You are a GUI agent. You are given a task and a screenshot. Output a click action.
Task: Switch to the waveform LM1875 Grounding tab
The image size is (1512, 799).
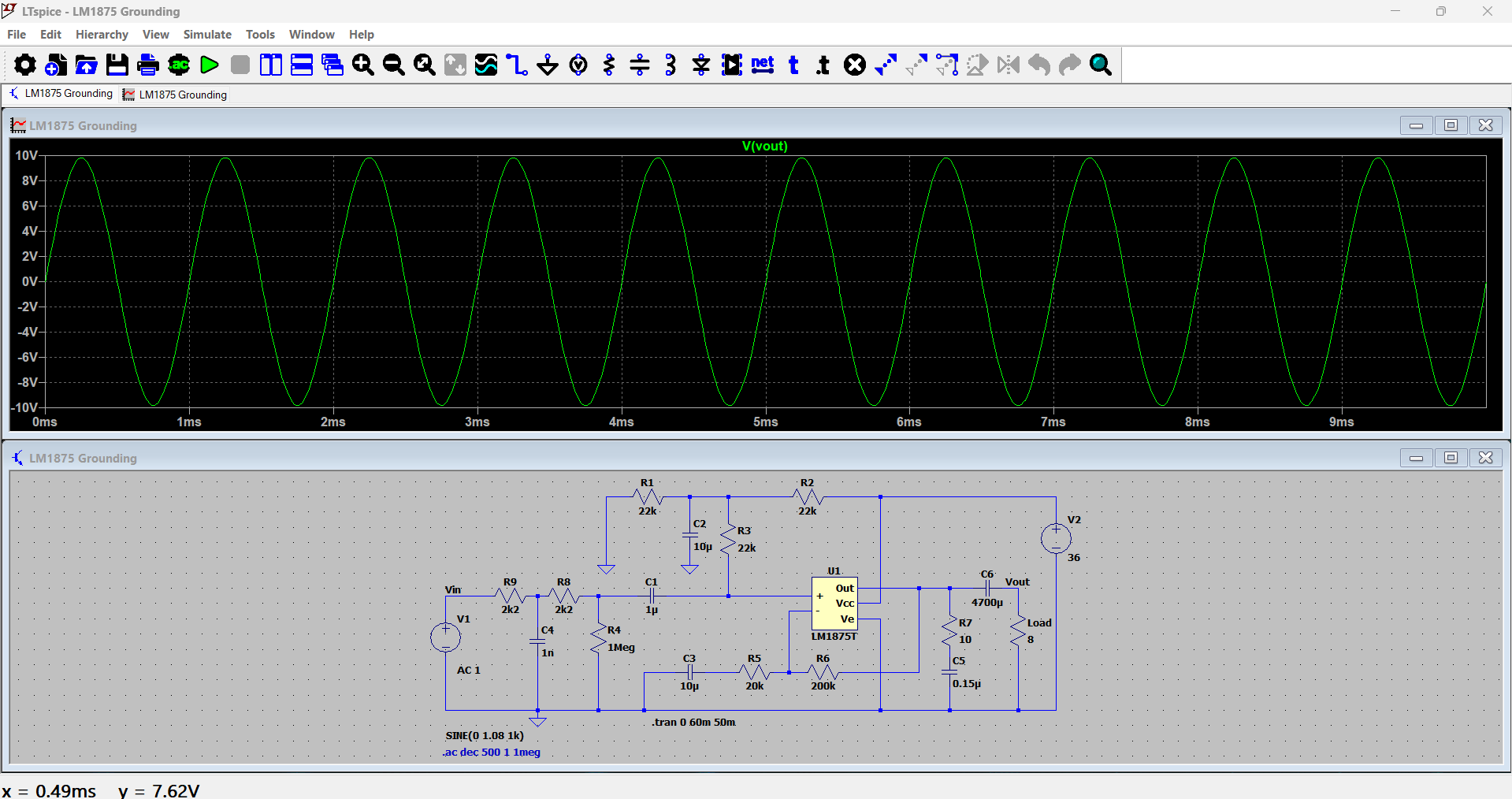click(x=175, y=95)
